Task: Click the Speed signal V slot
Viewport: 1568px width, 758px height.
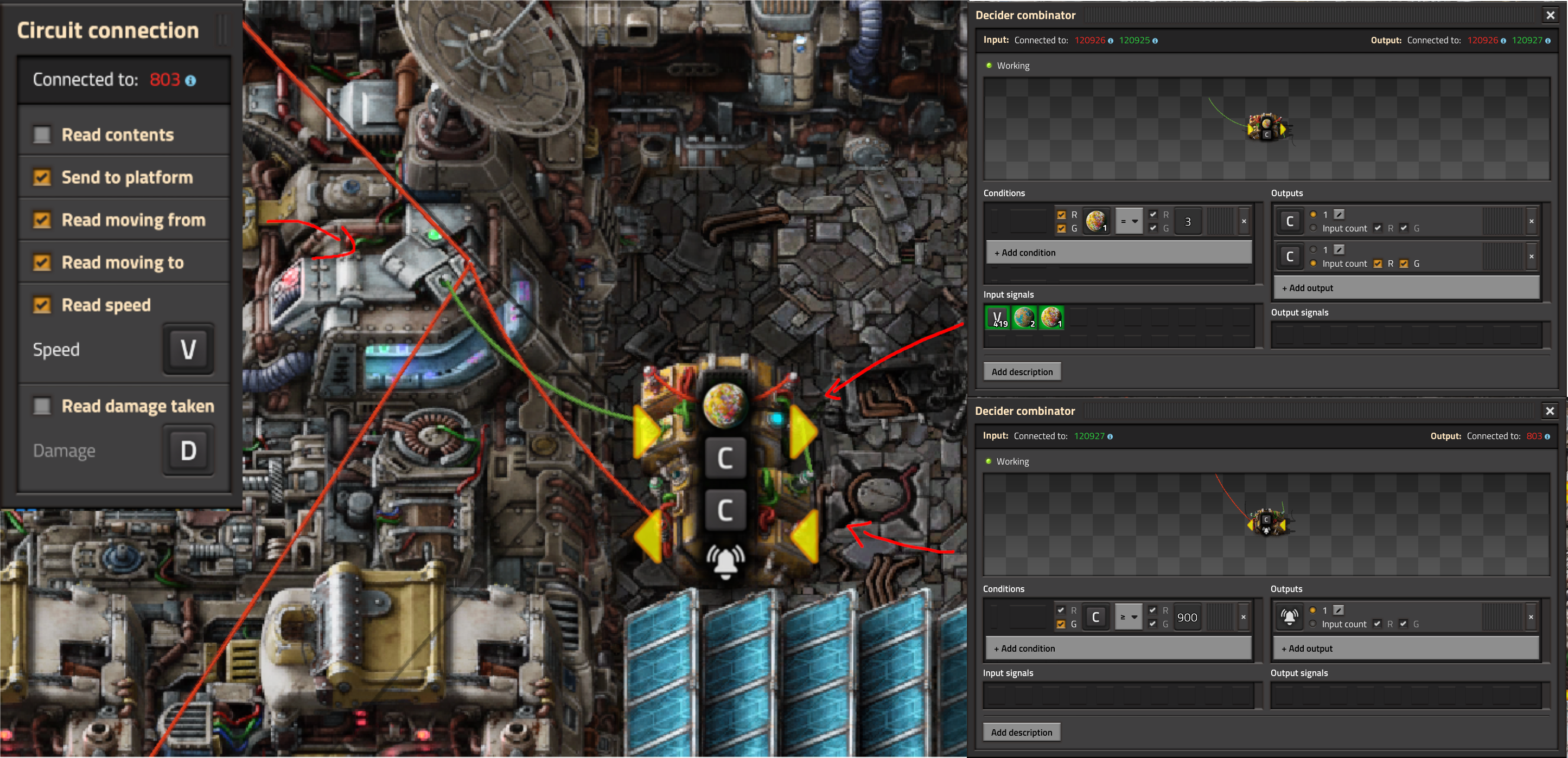Action: click(188, 349)
